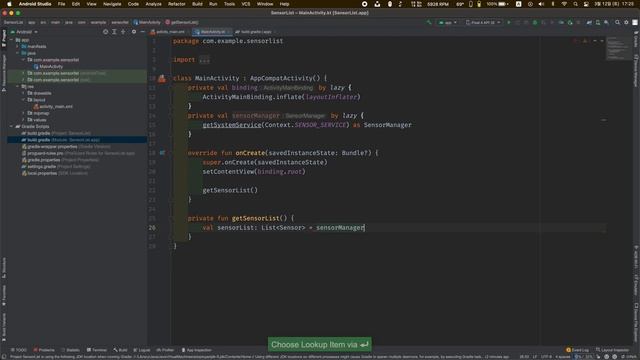Switch to the MainActivity.kt editor tab
640x360 pixels.
tap(211, 32)
